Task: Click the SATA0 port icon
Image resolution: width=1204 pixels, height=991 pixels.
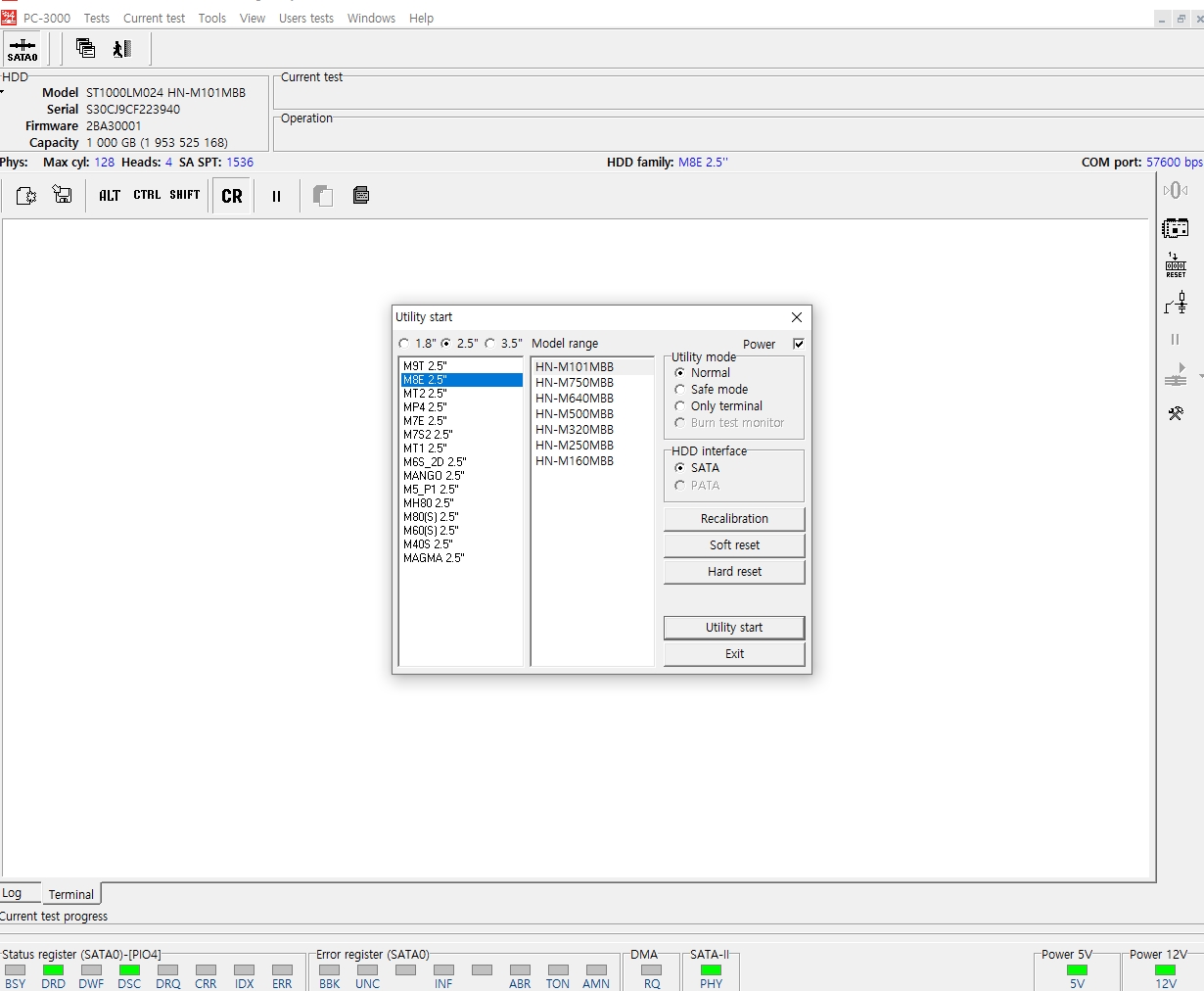Action: (x=23, y=49)
